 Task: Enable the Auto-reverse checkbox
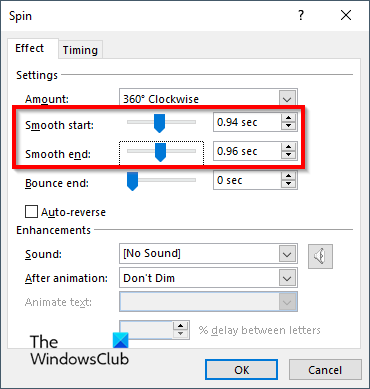31,212
